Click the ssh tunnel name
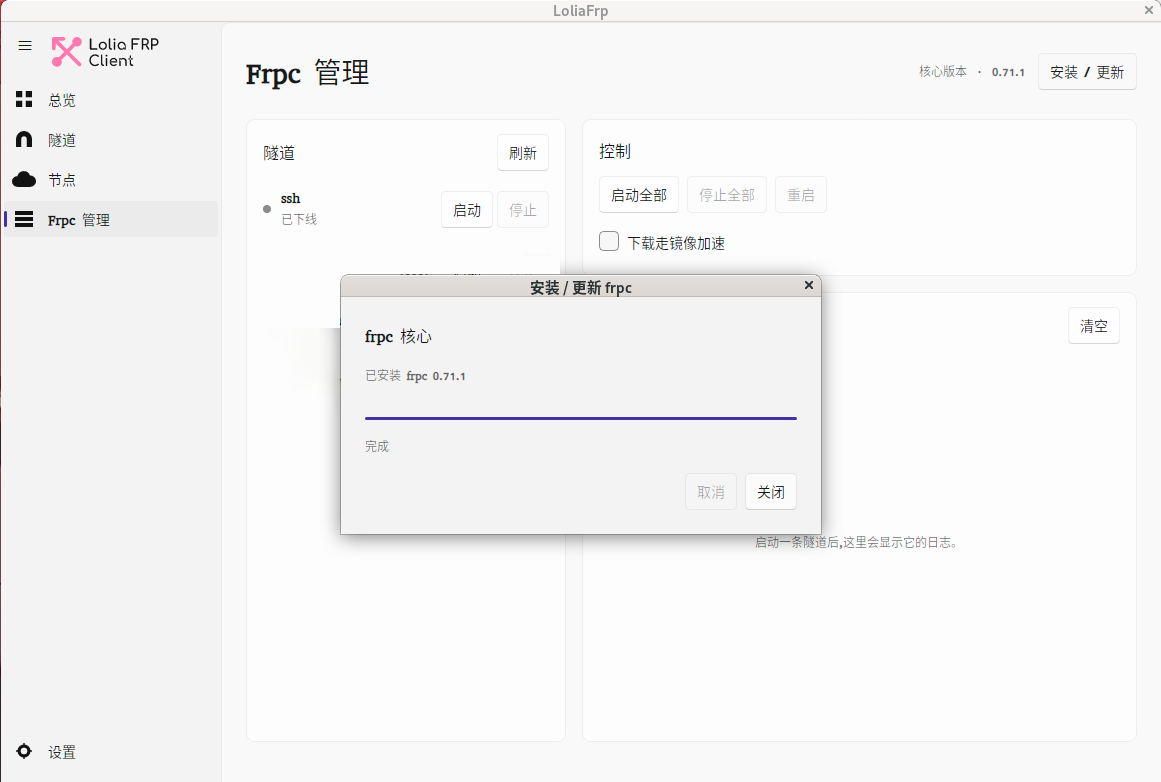The image size is (1161, 782). click(x=290, y=198)
